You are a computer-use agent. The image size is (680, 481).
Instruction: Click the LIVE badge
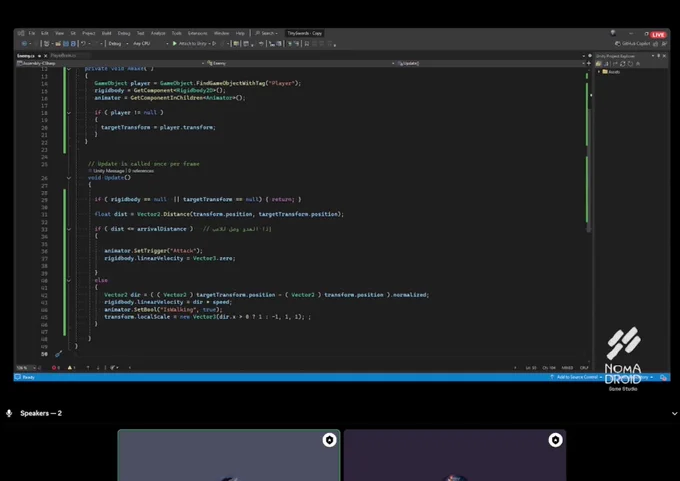point(658,35)
